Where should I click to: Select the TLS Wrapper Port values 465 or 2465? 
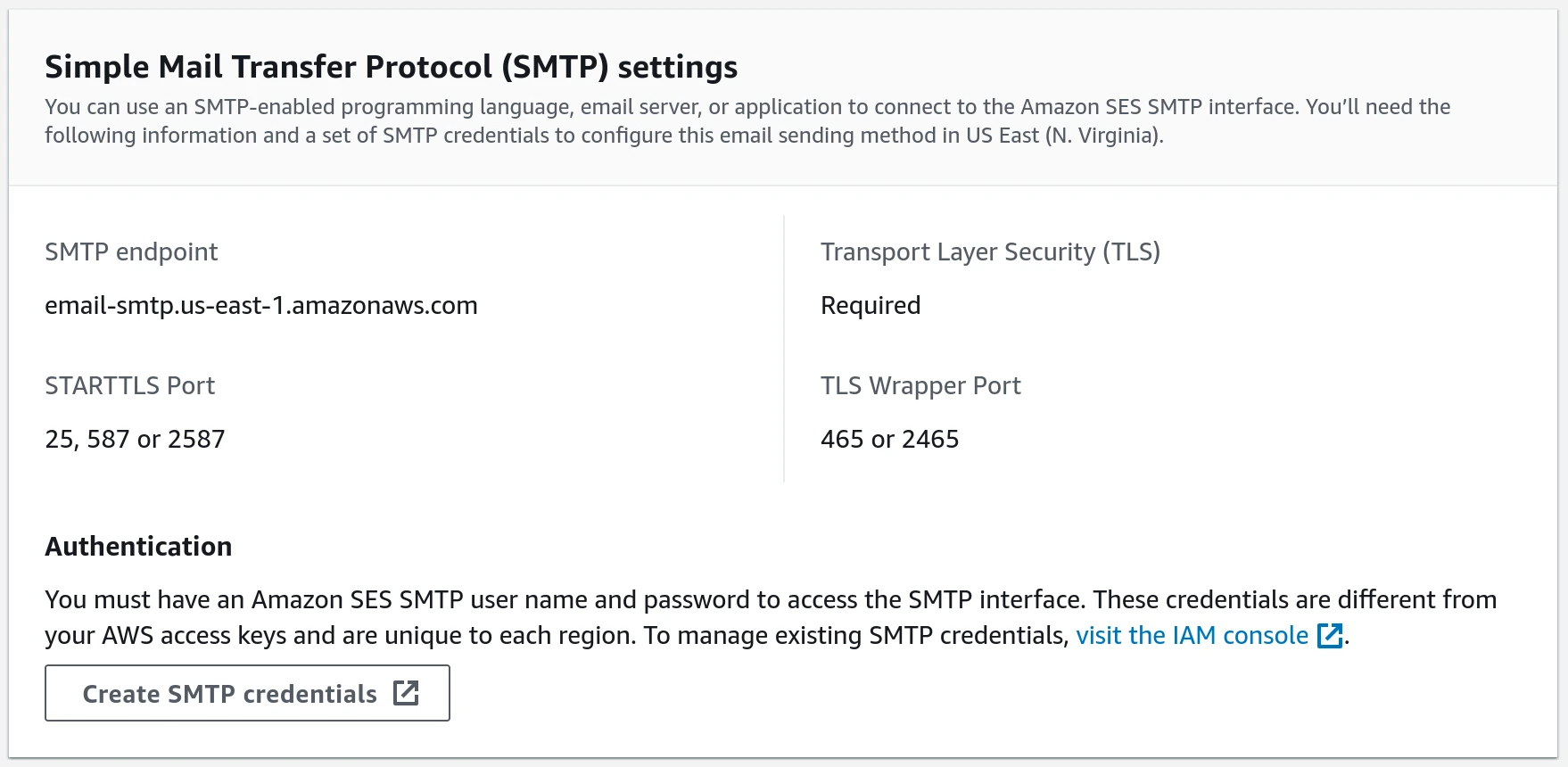890,438
